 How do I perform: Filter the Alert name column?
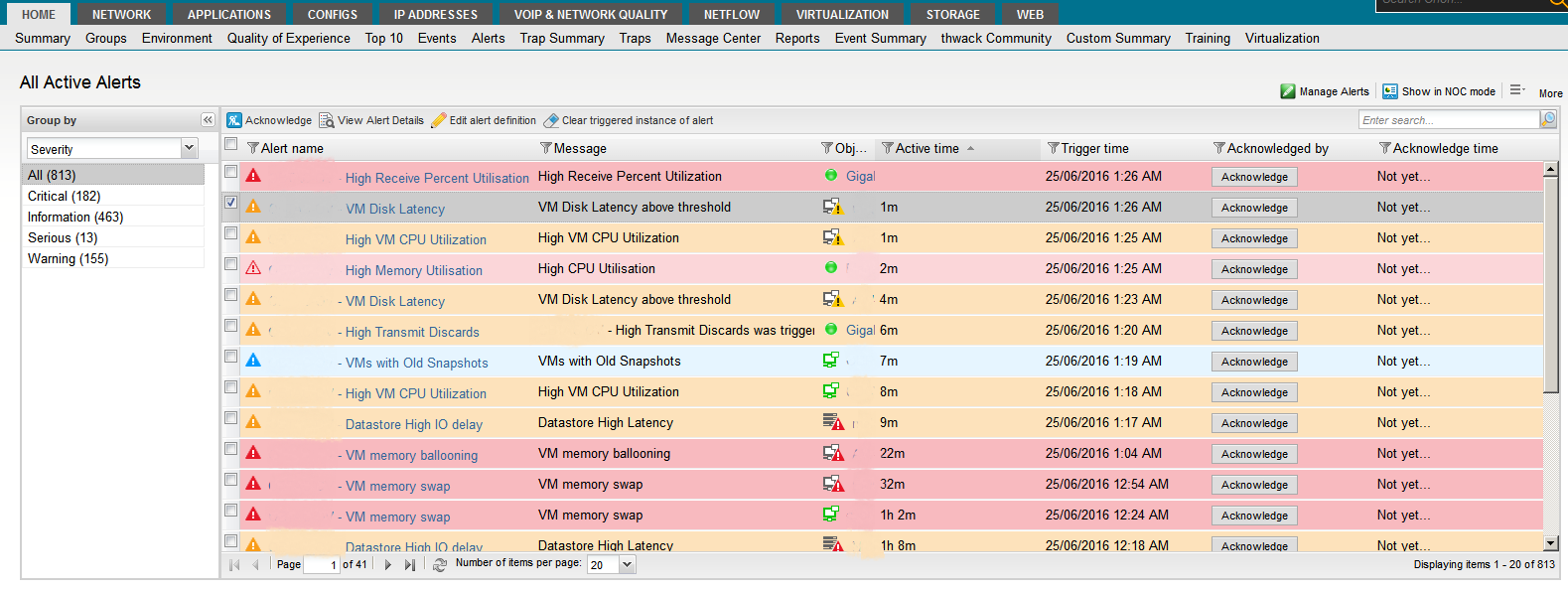[253, 148]
